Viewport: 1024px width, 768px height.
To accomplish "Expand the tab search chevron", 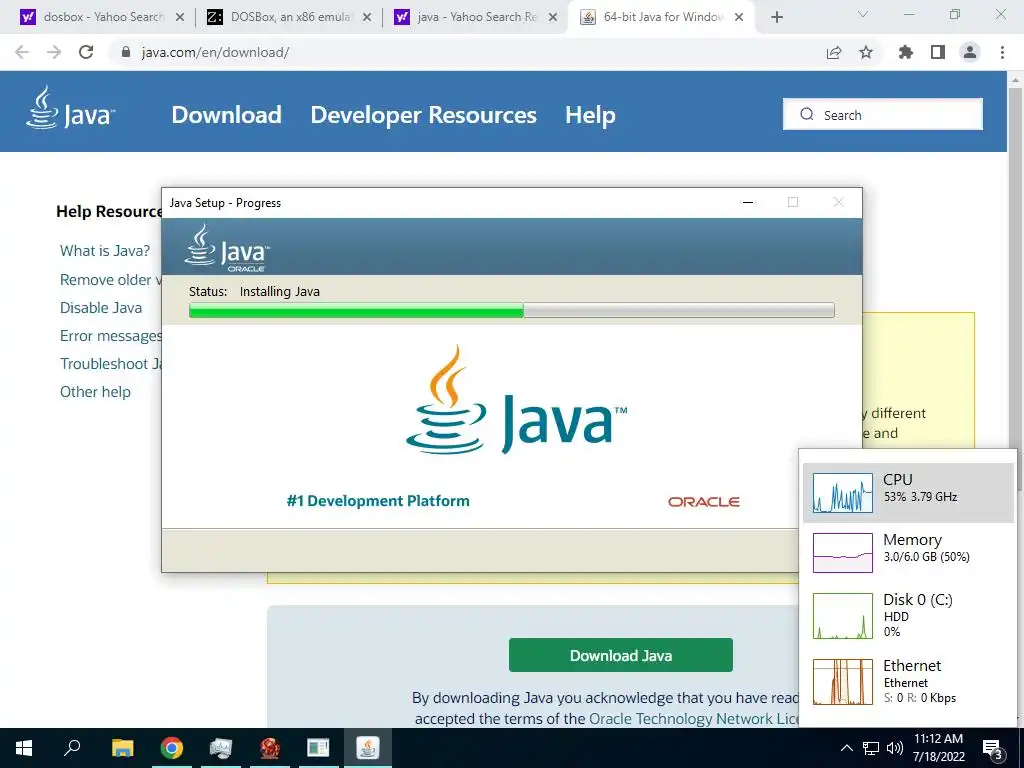I will click(x=863, y=14).
